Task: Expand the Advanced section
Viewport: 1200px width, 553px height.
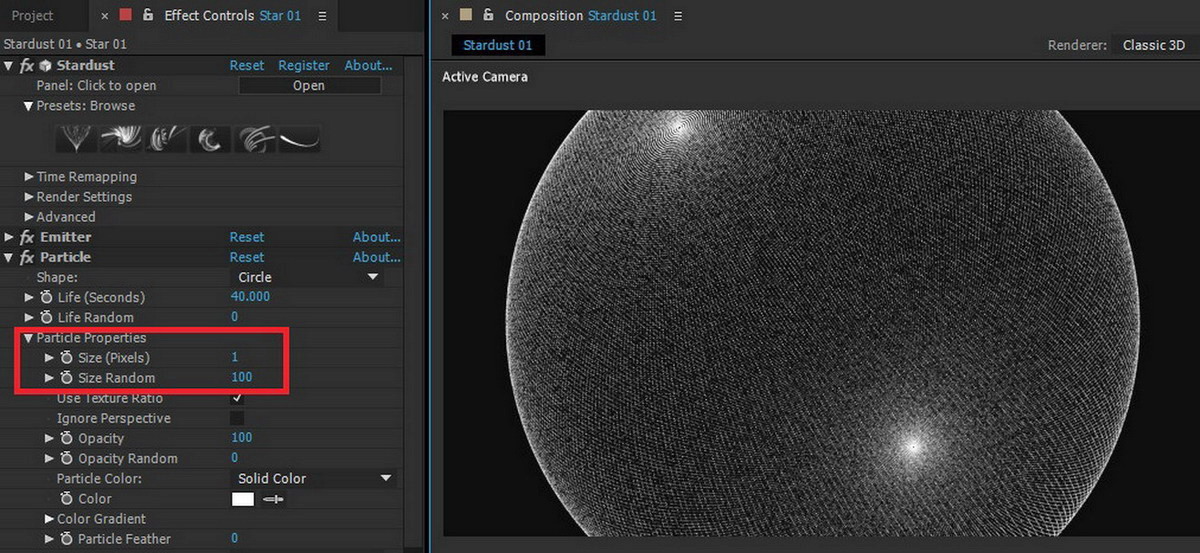Action: click(x=29, y=217)
